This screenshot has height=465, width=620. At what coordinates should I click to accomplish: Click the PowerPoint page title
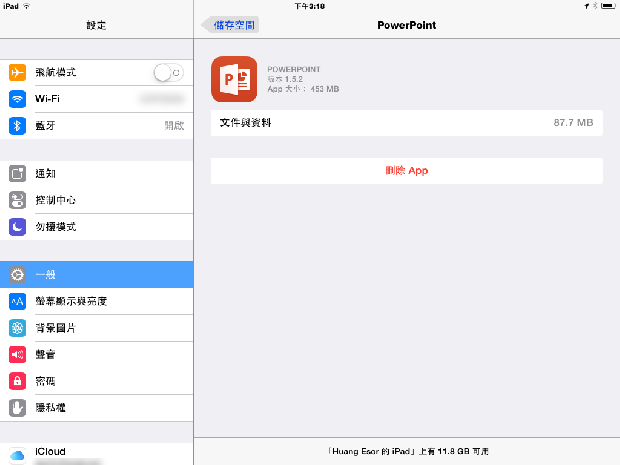pyautogui.click(x=406, y=25)
